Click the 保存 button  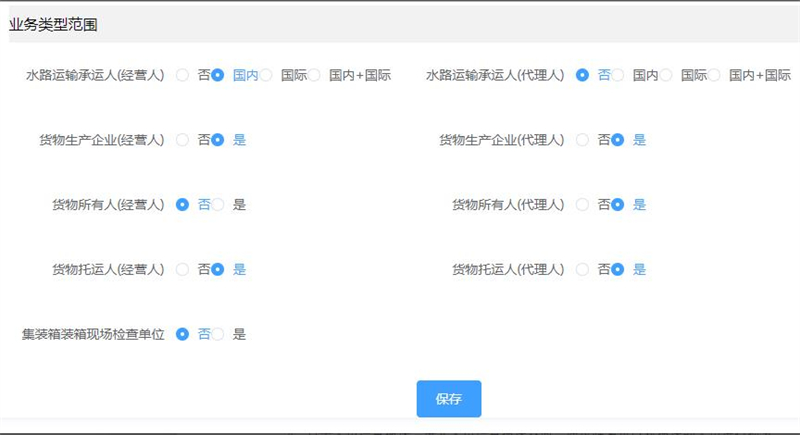(x=448, y=398)
